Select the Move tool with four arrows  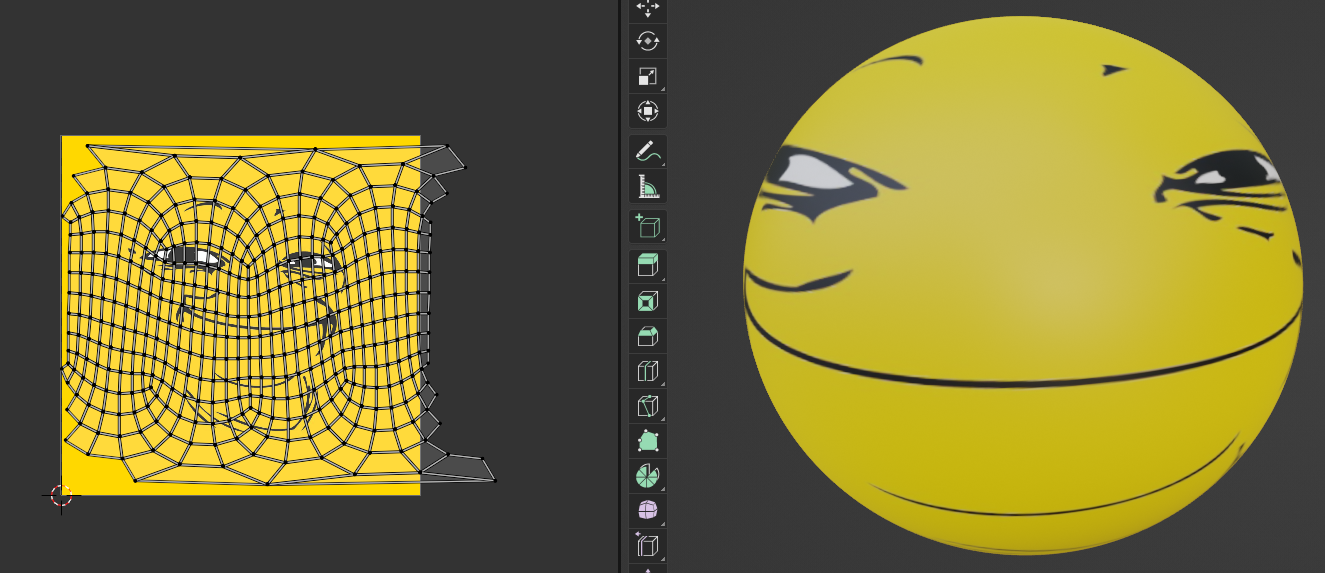click(x=647, y=9)
